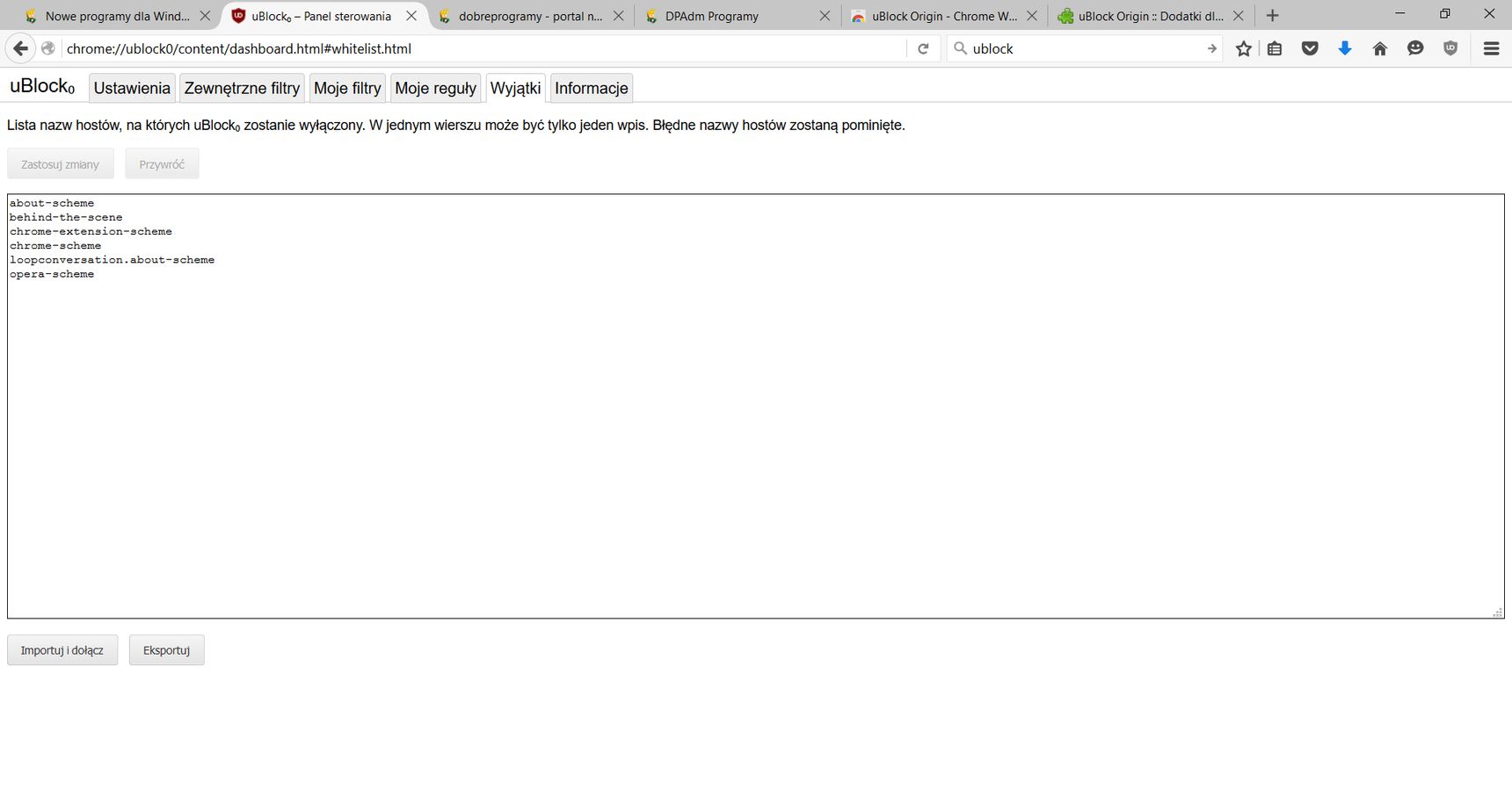Click the site identity globe icon
The width and height of the screenshot is (1512, 811).
pos(48,49)
